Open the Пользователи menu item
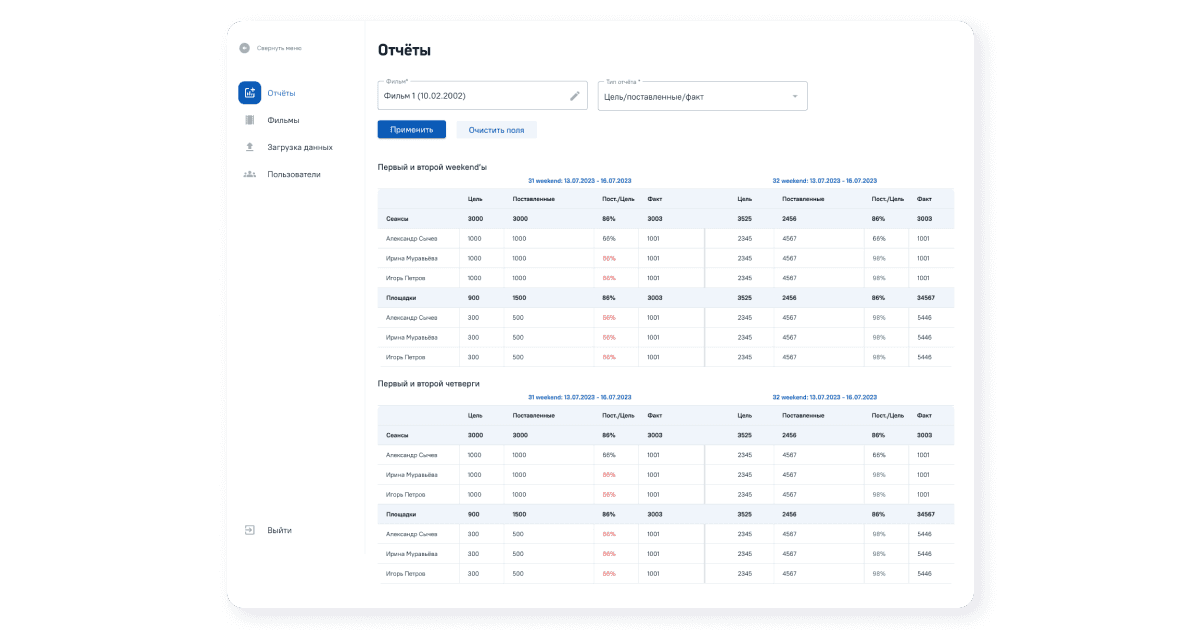 [x=293, y=174]
